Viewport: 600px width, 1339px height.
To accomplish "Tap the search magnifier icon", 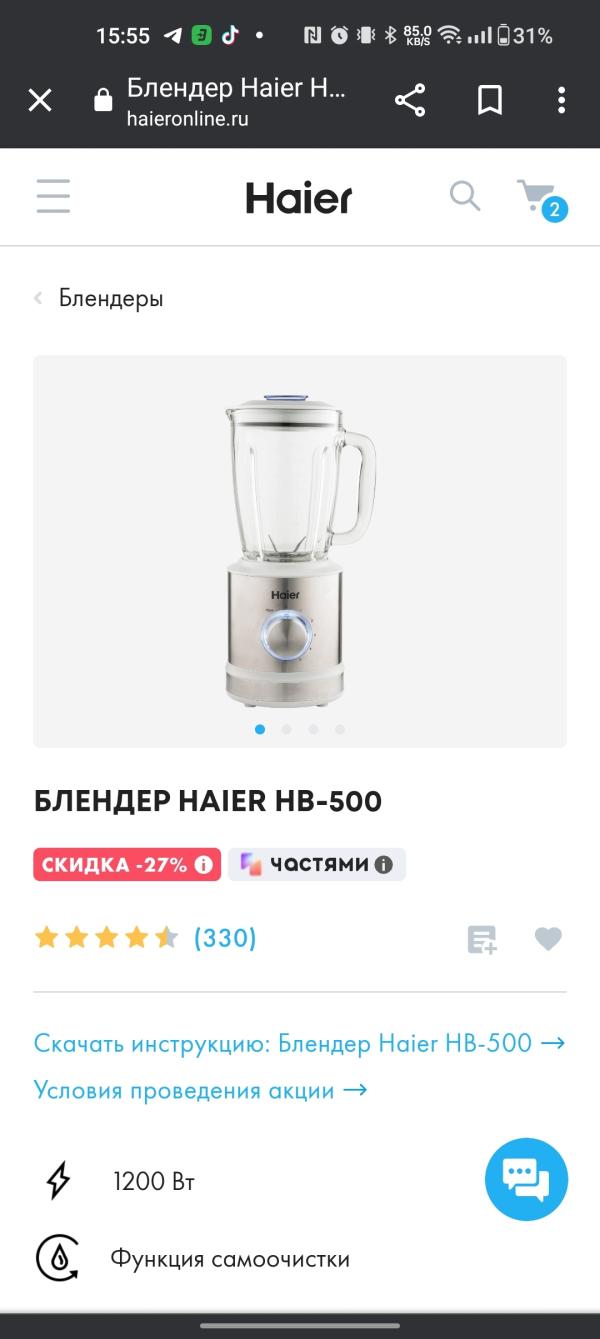I will click(465, 195).
